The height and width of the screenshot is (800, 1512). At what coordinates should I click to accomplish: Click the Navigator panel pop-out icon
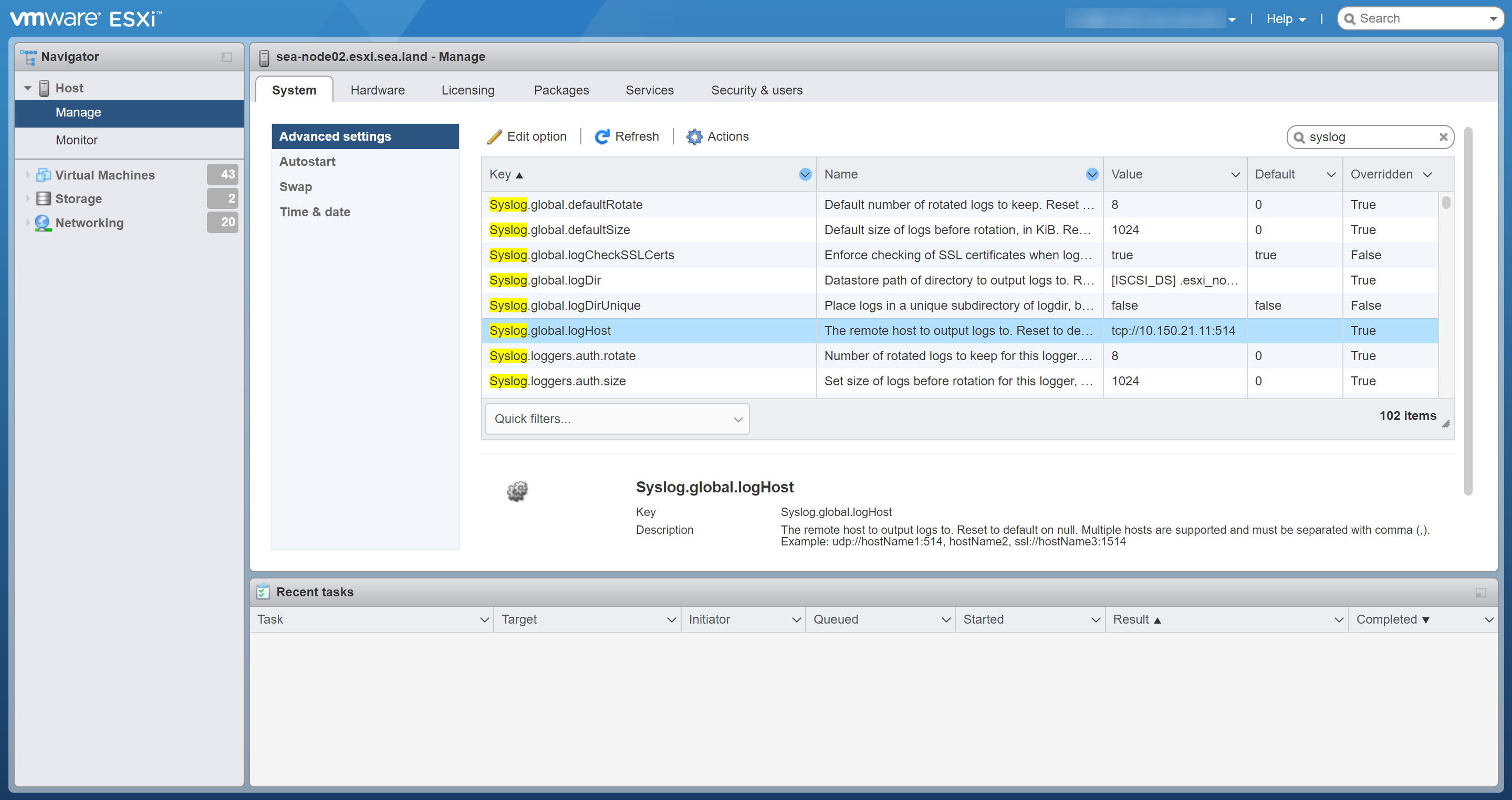coord(228,56)
